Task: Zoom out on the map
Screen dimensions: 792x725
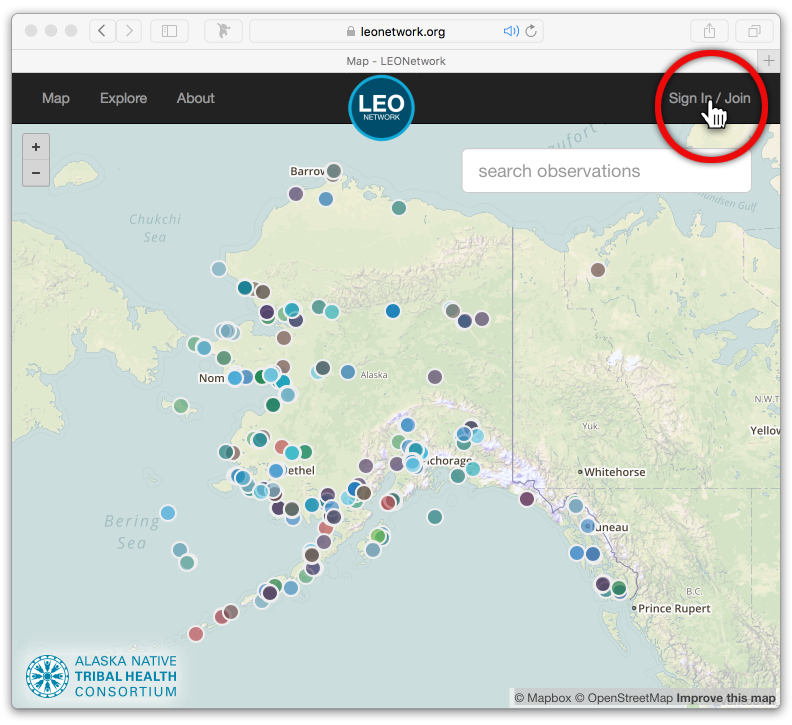Action: pos(36,173)
